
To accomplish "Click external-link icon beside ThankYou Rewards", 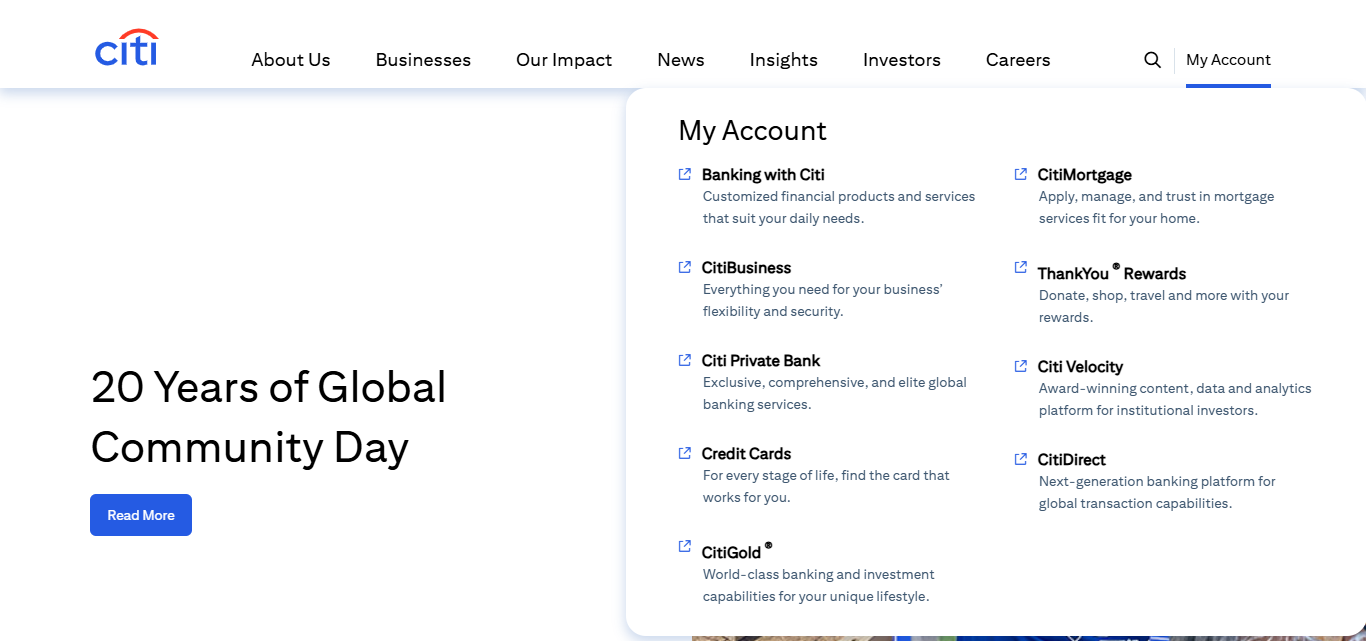I will tap(1021, 267).
